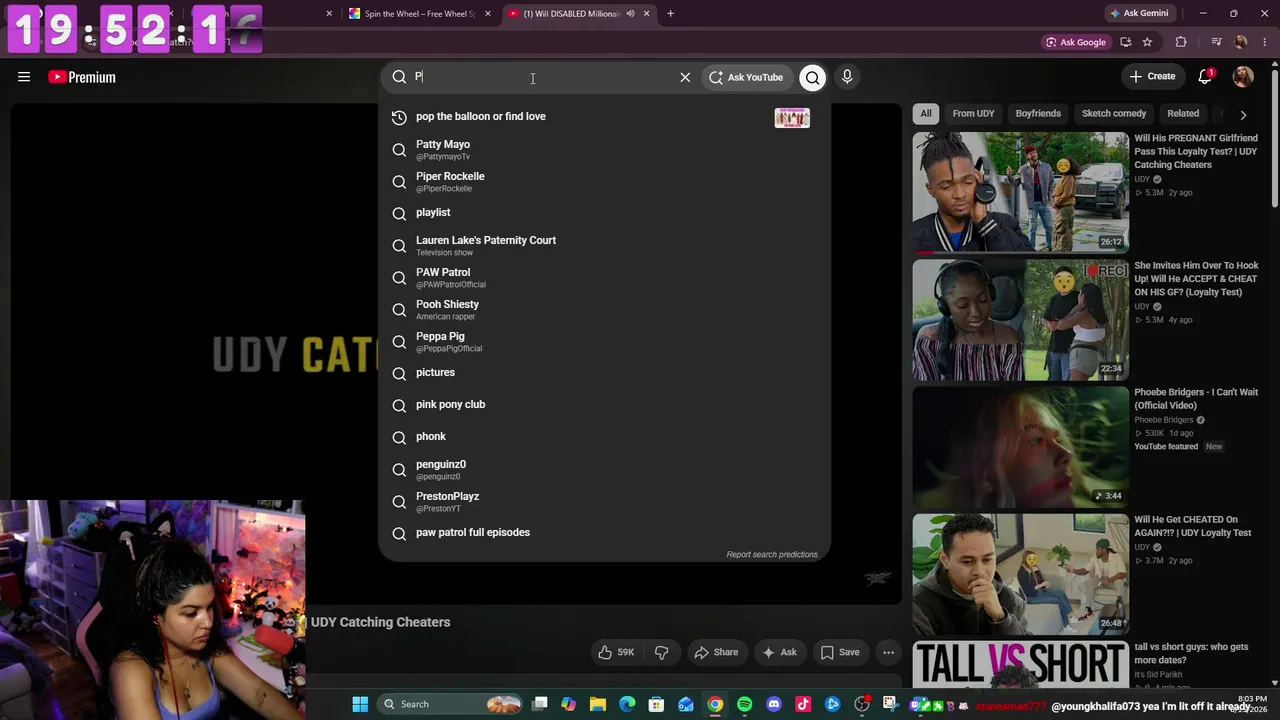Select the PAW Patrol channel suggestion
The image size is (1280, 720).
[604, 277]
